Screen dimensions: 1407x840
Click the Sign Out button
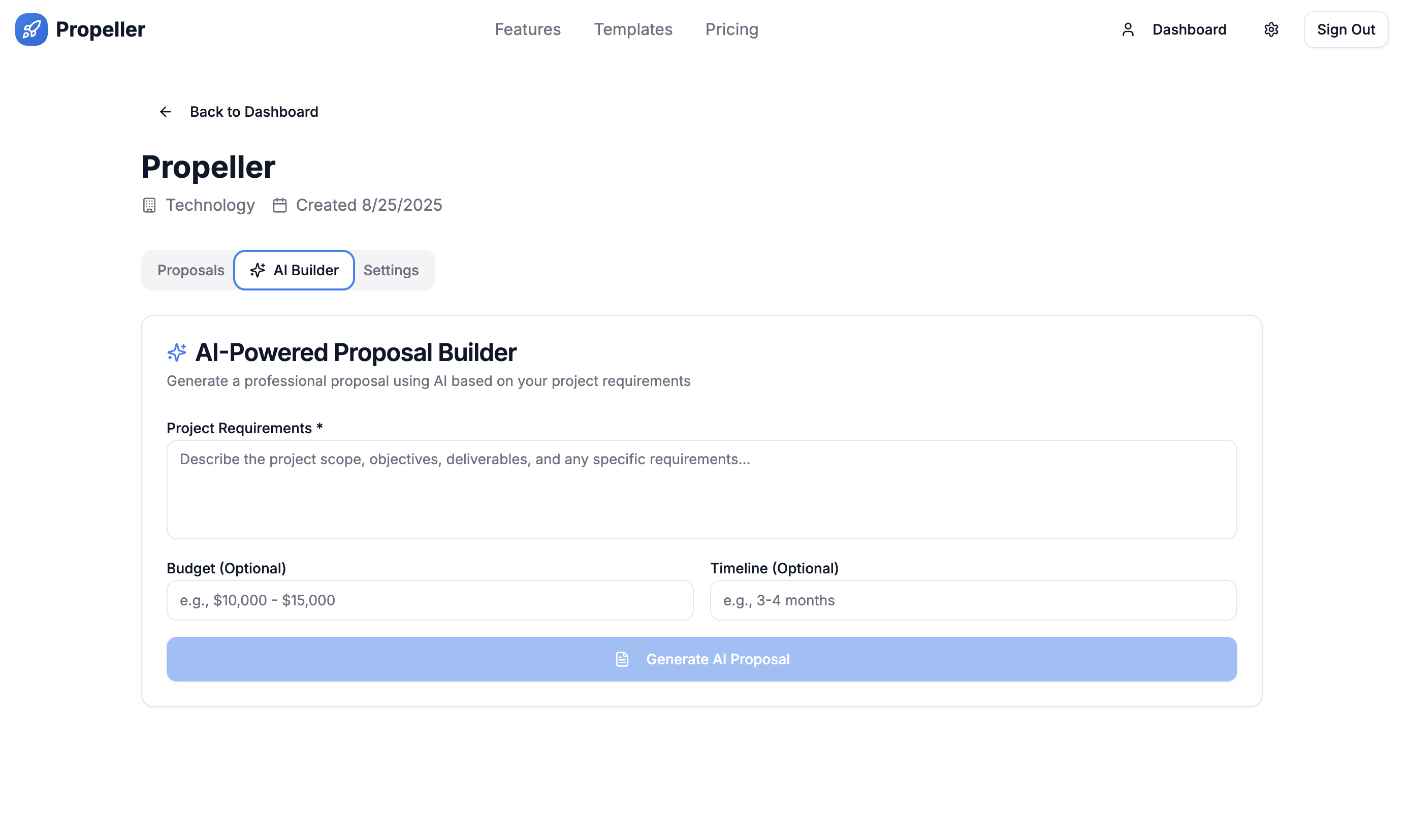tap(1346, 29)
